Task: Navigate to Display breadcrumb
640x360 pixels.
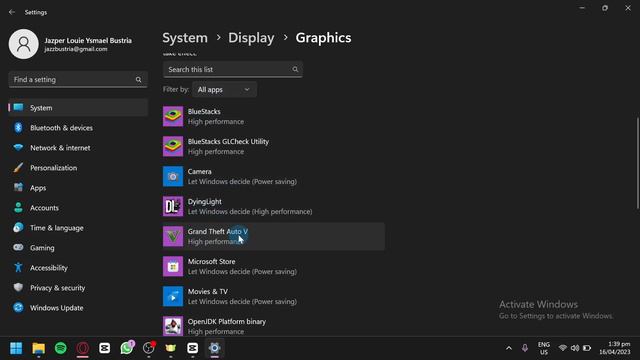Action: (x=251, y=38)
